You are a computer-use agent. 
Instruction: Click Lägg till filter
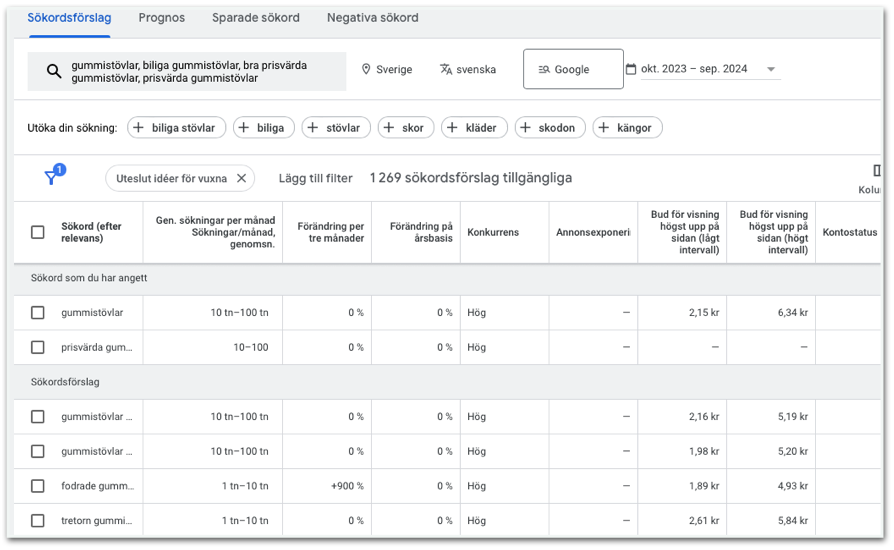tap(315, 178)
